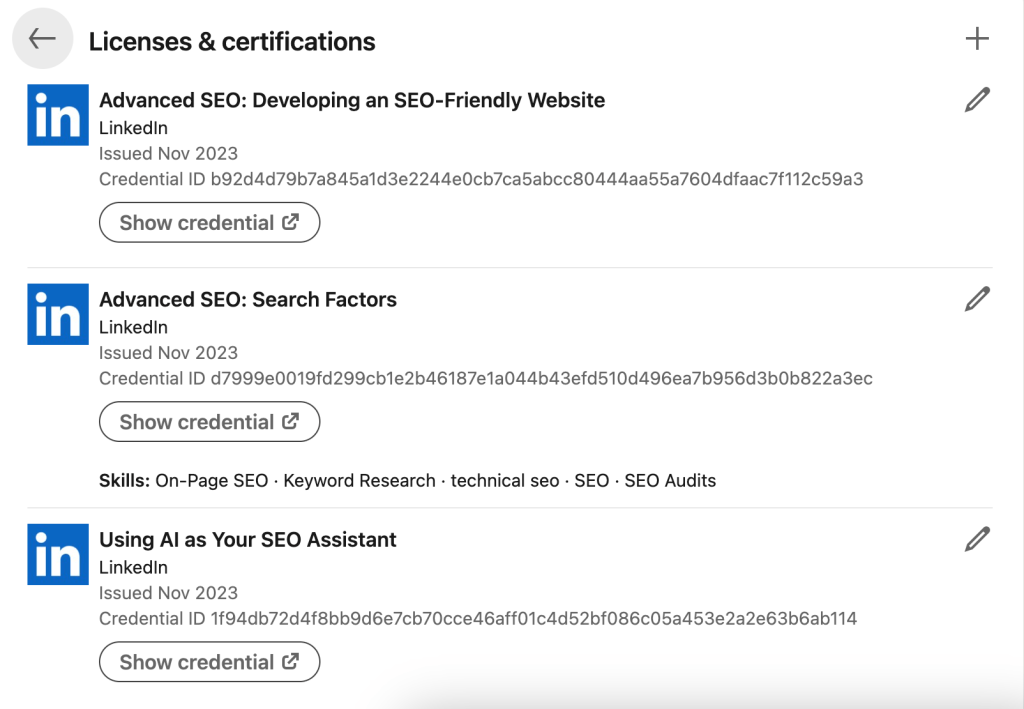
Task: Show credential for Using AI as SEO Assistant
Action: point(210,662)
